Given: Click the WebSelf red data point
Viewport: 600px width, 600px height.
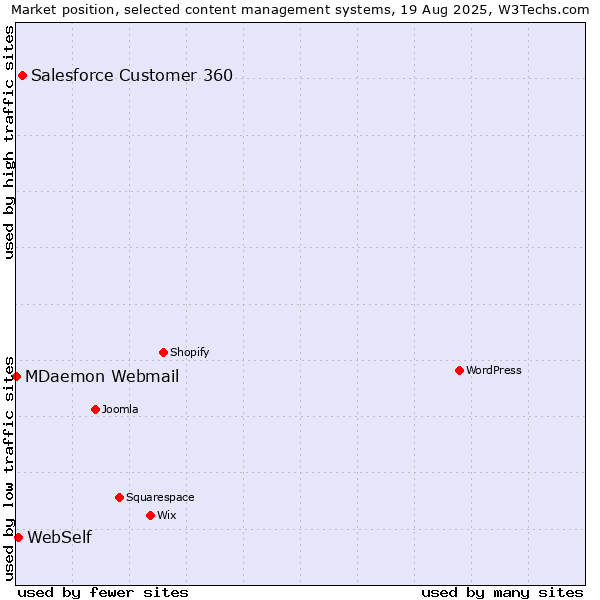Looking at the screenshot, I should coord(18,537).
